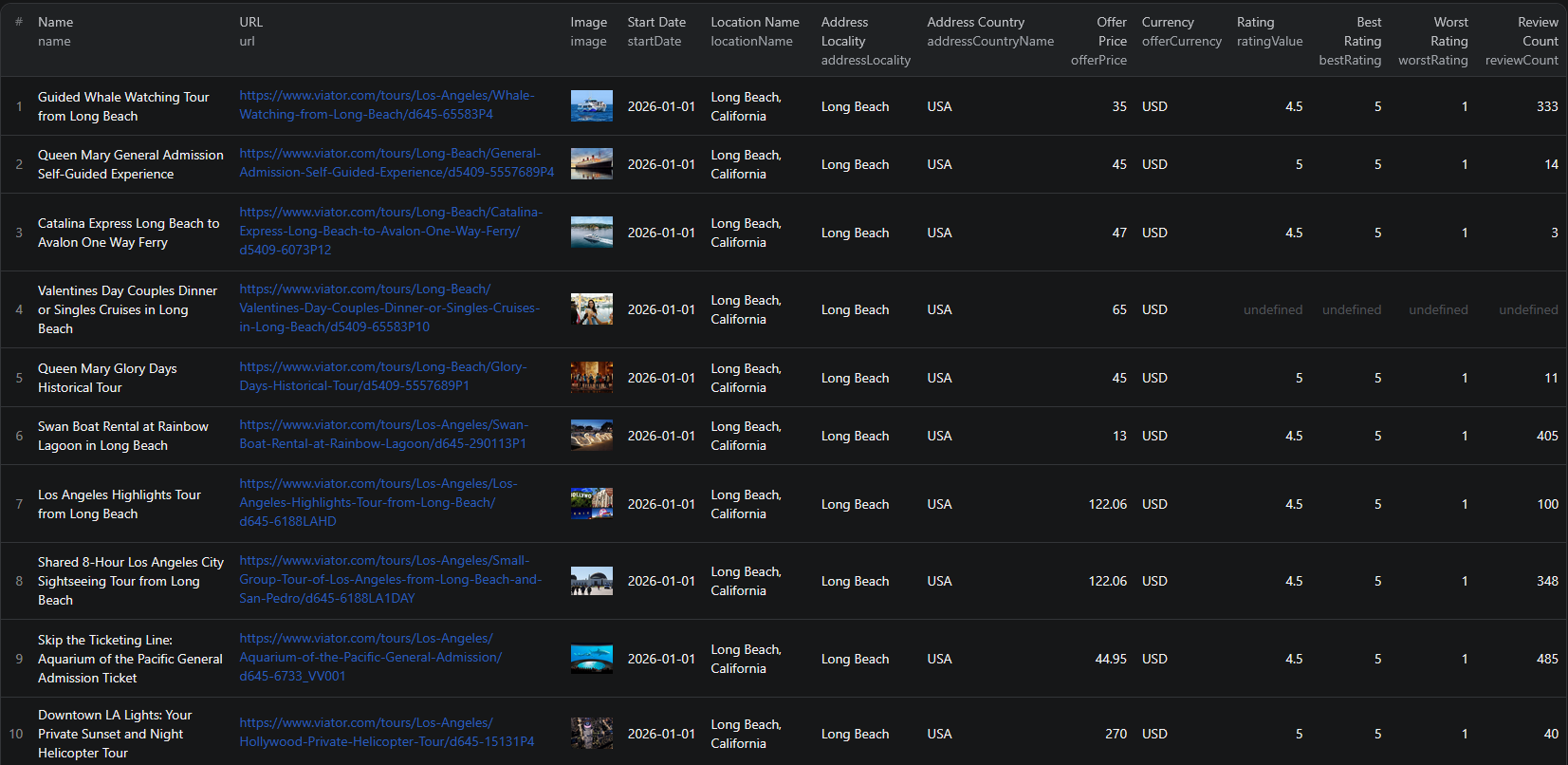The width and height of the screenshot is (1568, 765).
Task: Click the Glory Days Historical Tour thumbnail
Action: coord(591,378)
